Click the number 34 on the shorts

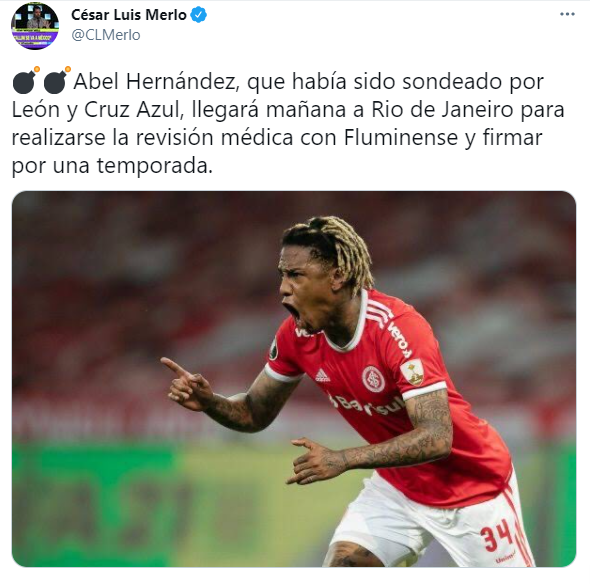pos(496,535)
